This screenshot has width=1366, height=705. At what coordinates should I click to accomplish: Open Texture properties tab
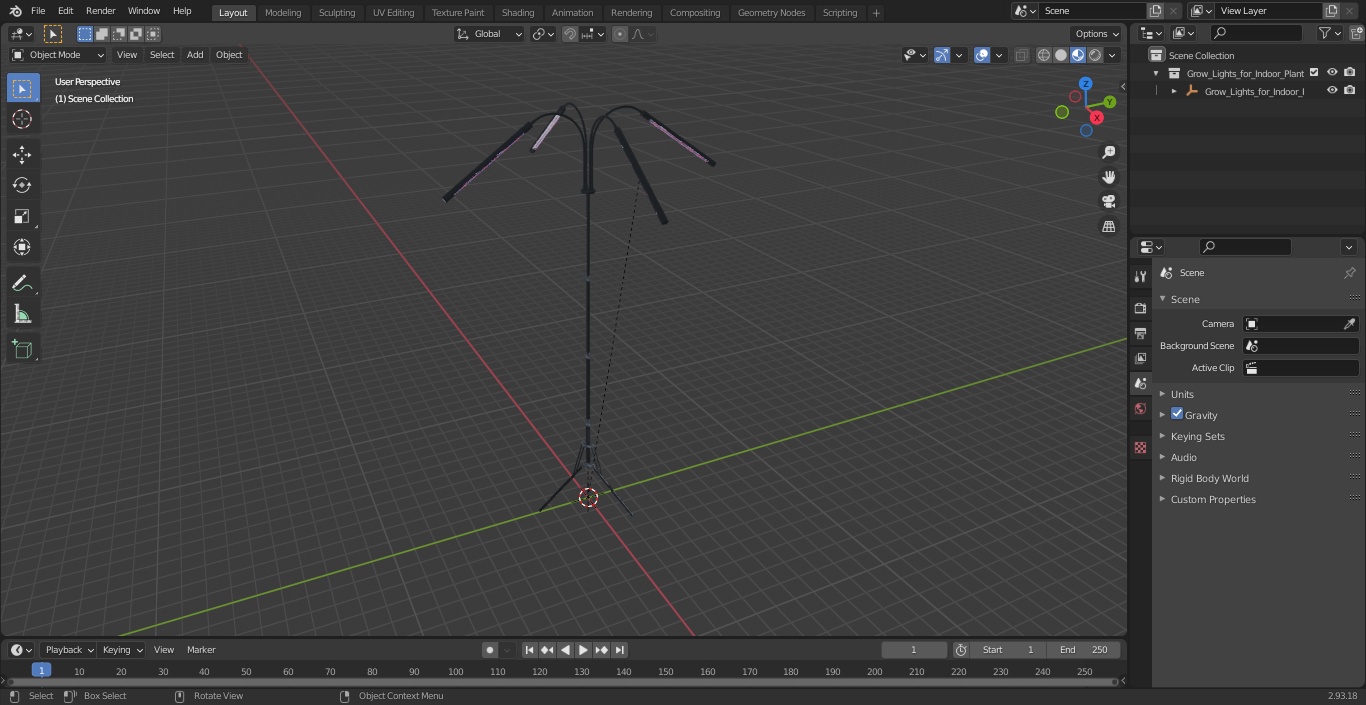1140,448
